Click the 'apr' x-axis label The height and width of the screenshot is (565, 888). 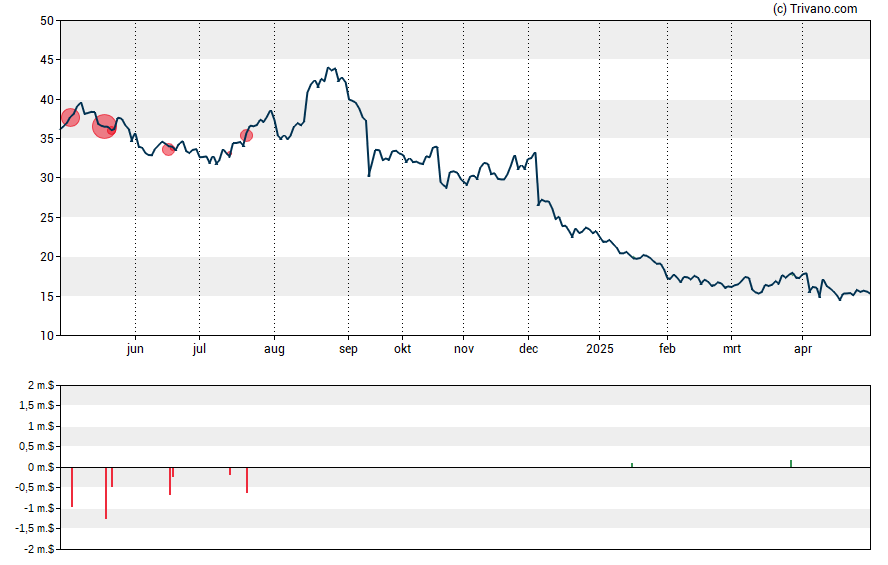803,349
